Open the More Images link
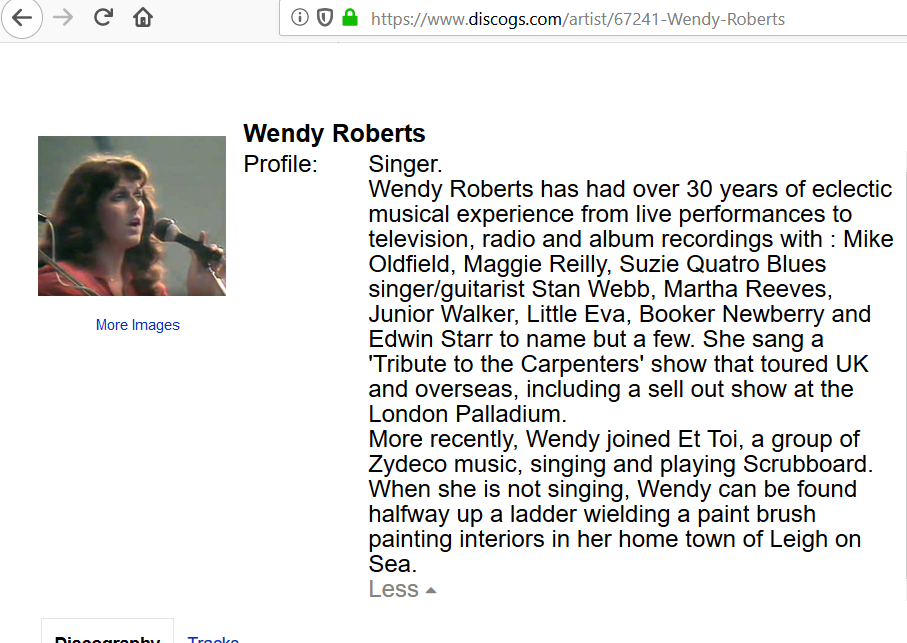This screenshot has width=907, height=643. click(x=138, y=325)
